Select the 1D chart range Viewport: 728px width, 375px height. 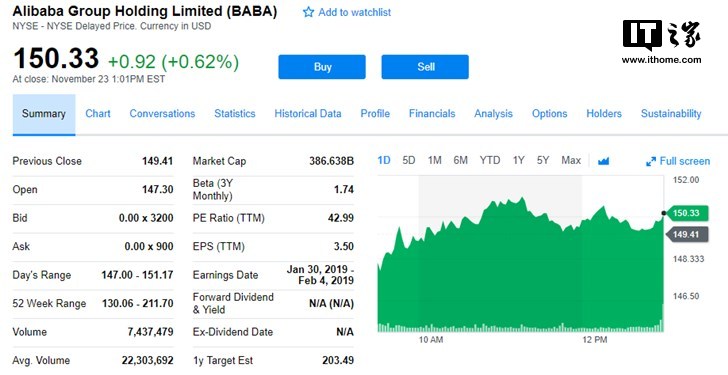(x=384, y=161)
